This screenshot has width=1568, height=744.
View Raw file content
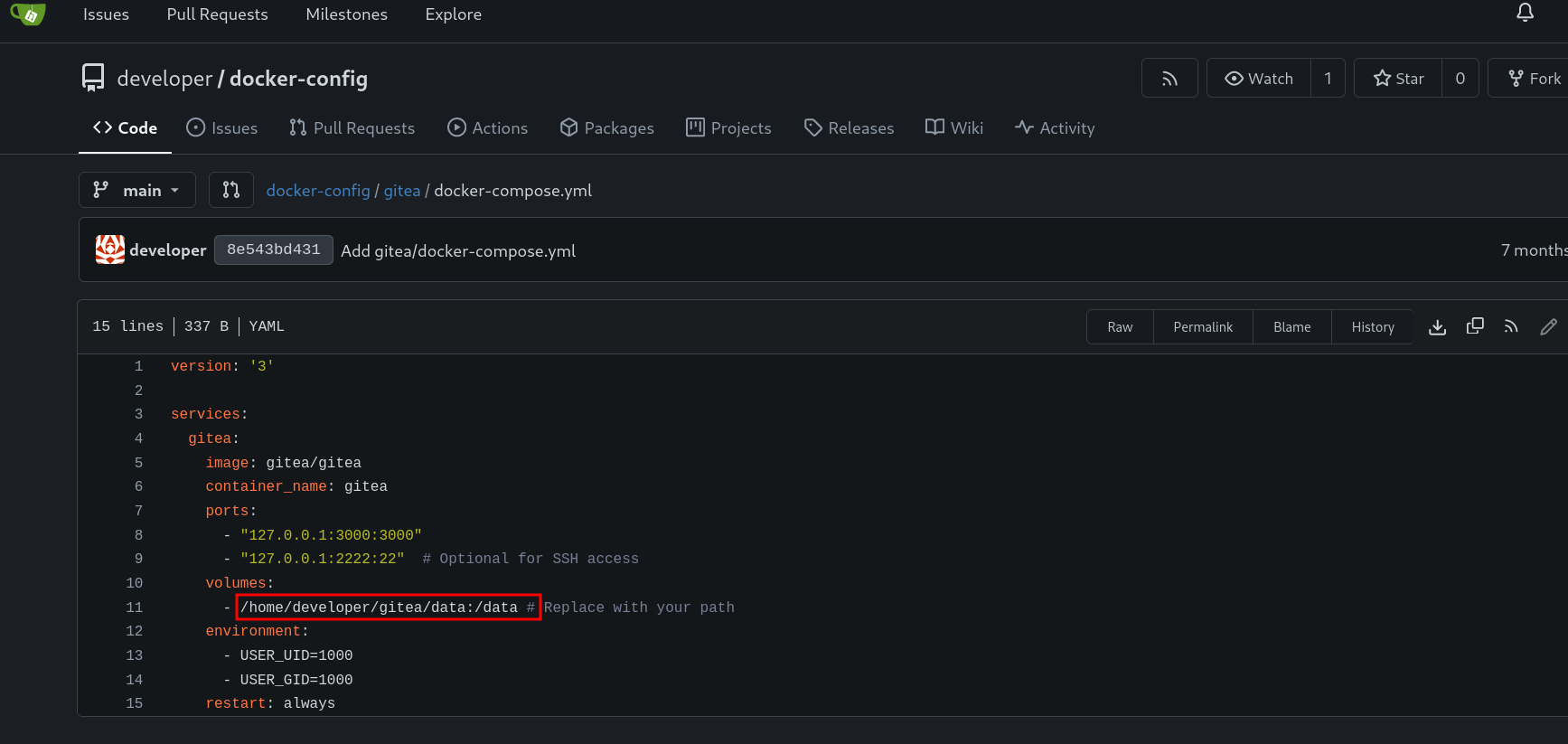(x=1120, y=327)
